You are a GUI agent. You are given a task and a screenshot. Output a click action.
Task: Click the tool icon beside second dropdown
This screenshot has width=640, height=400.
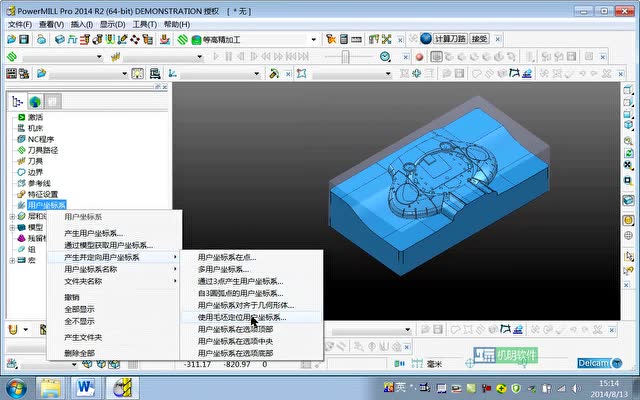pyautogui.click(x=116, y=57)
